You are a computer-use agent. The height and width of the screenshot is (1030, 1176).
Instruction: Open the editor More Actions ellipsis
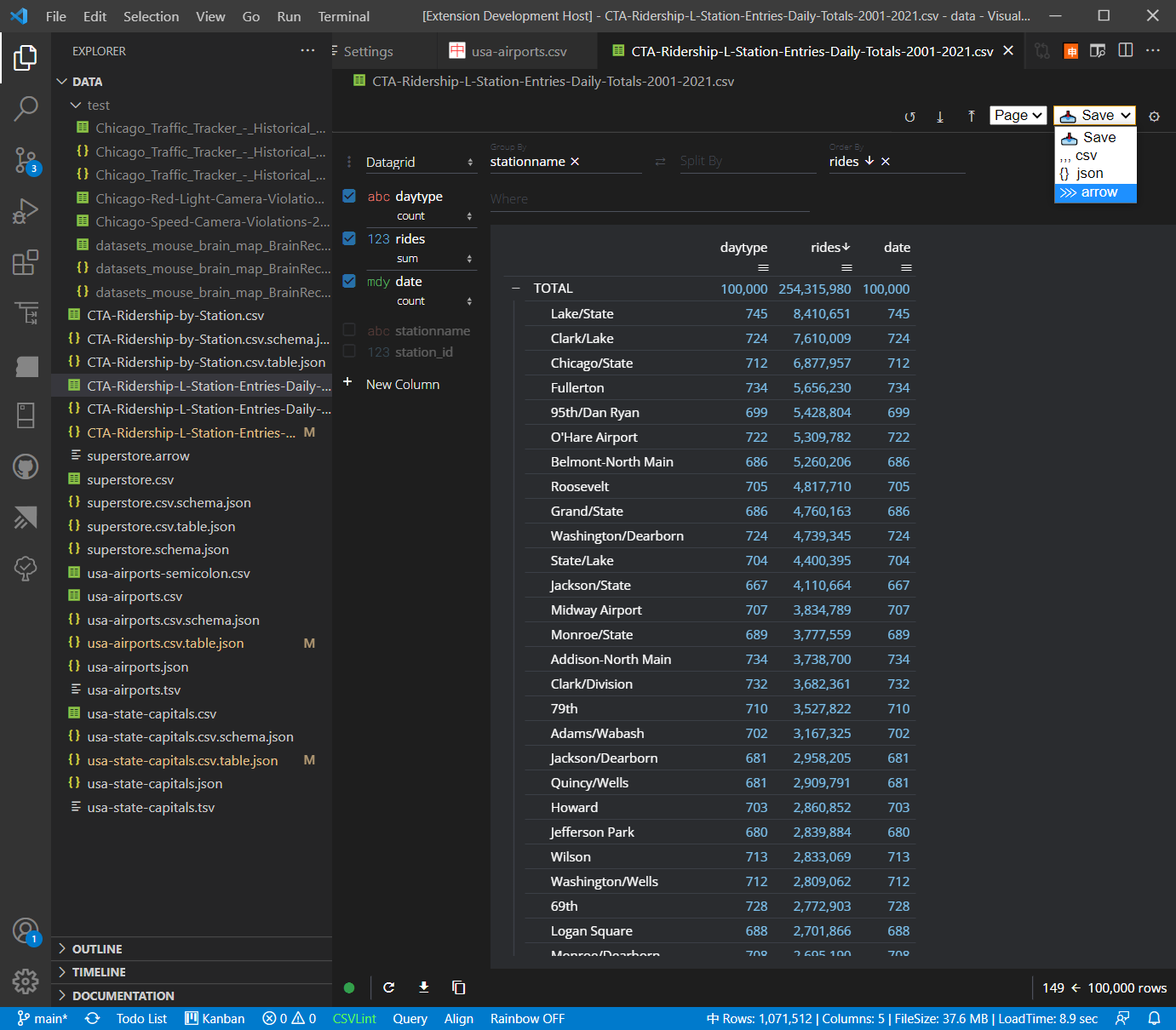tap(1153, 51)
